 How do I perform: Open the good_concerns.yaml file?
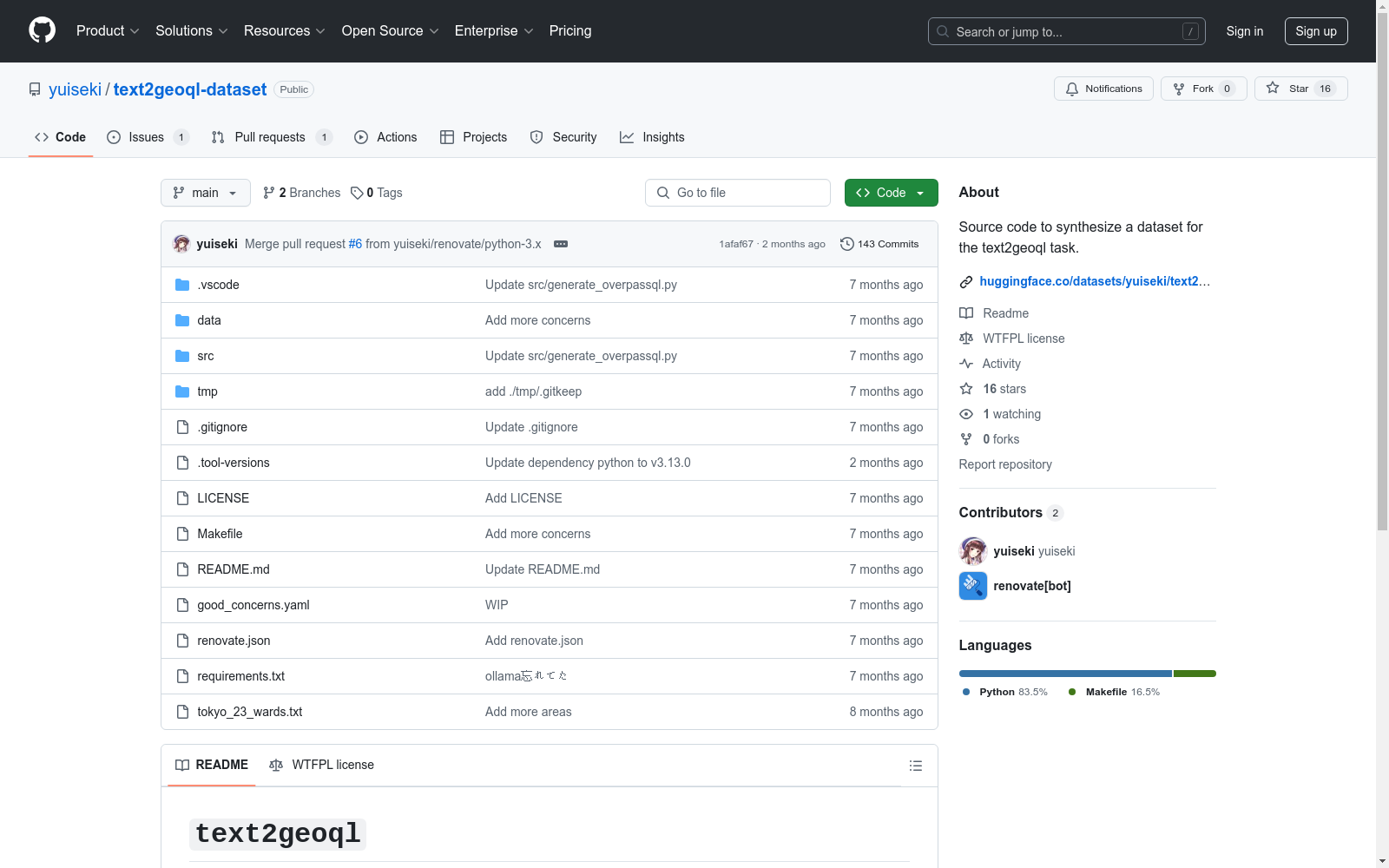pyautogui.click(x=253, y=605)
